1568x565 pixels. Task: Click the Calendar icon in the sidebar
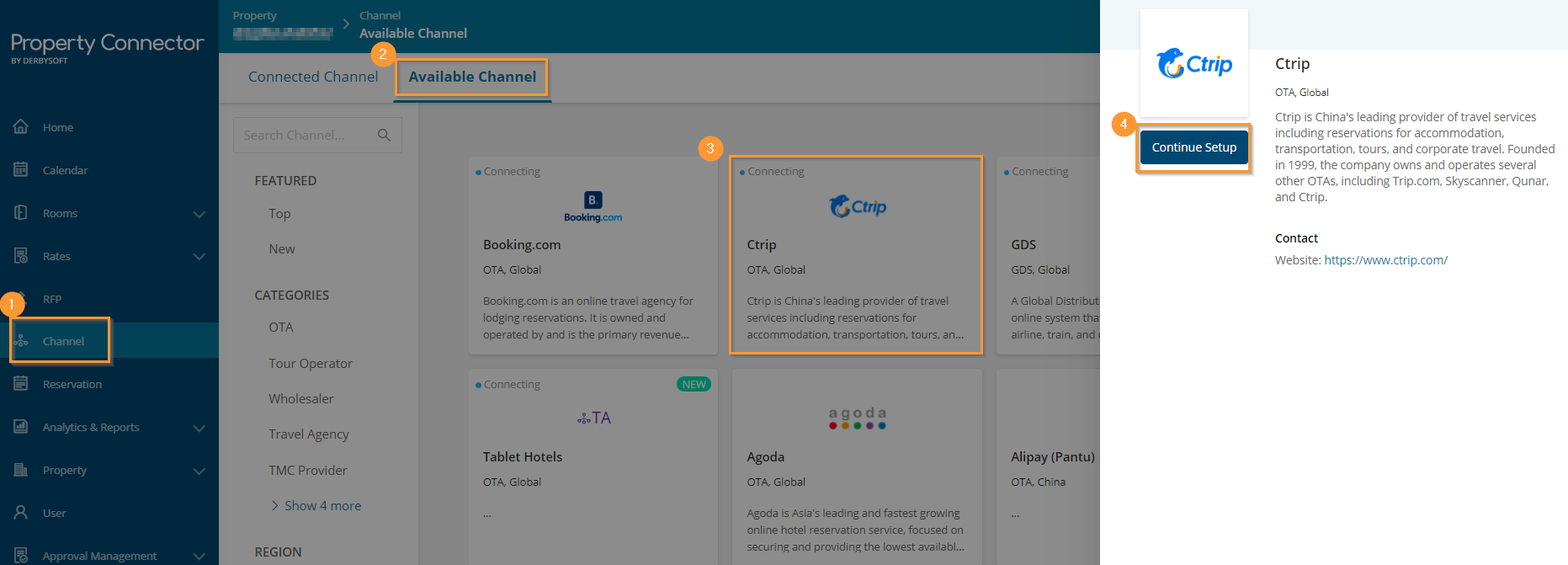pyautogui.click(x=21, y=170)
